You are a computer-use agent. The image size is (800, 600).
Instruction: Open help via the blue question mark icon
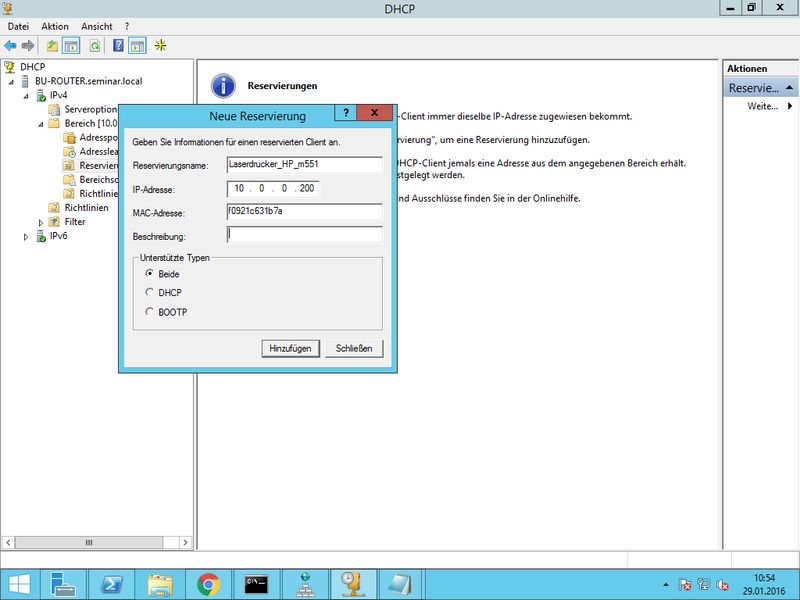point(119,46)
